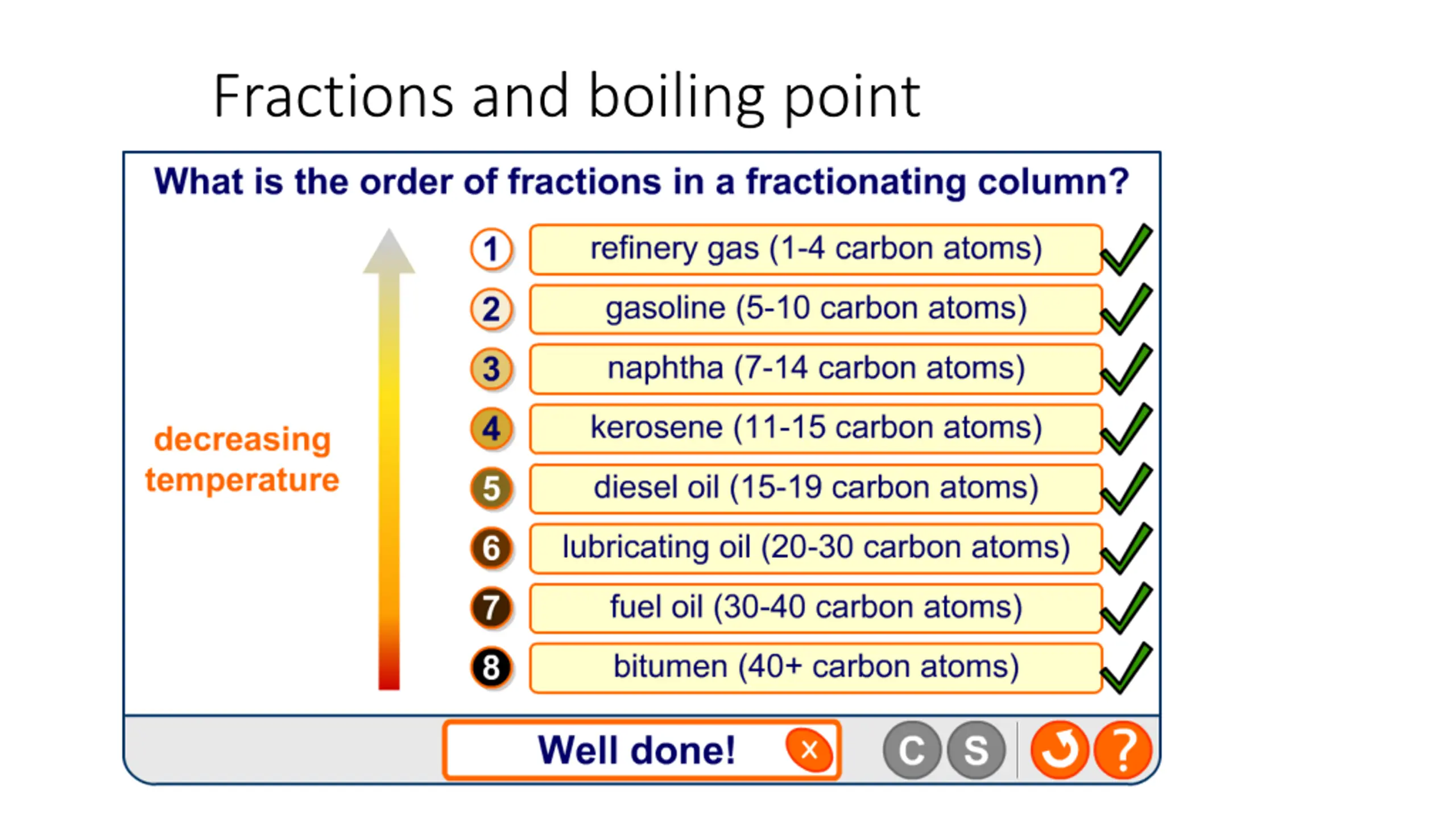Image resolution: width=1456 pixels, height=819 pixels.
Task: Close the Well done! message
Action: (809, 750)
